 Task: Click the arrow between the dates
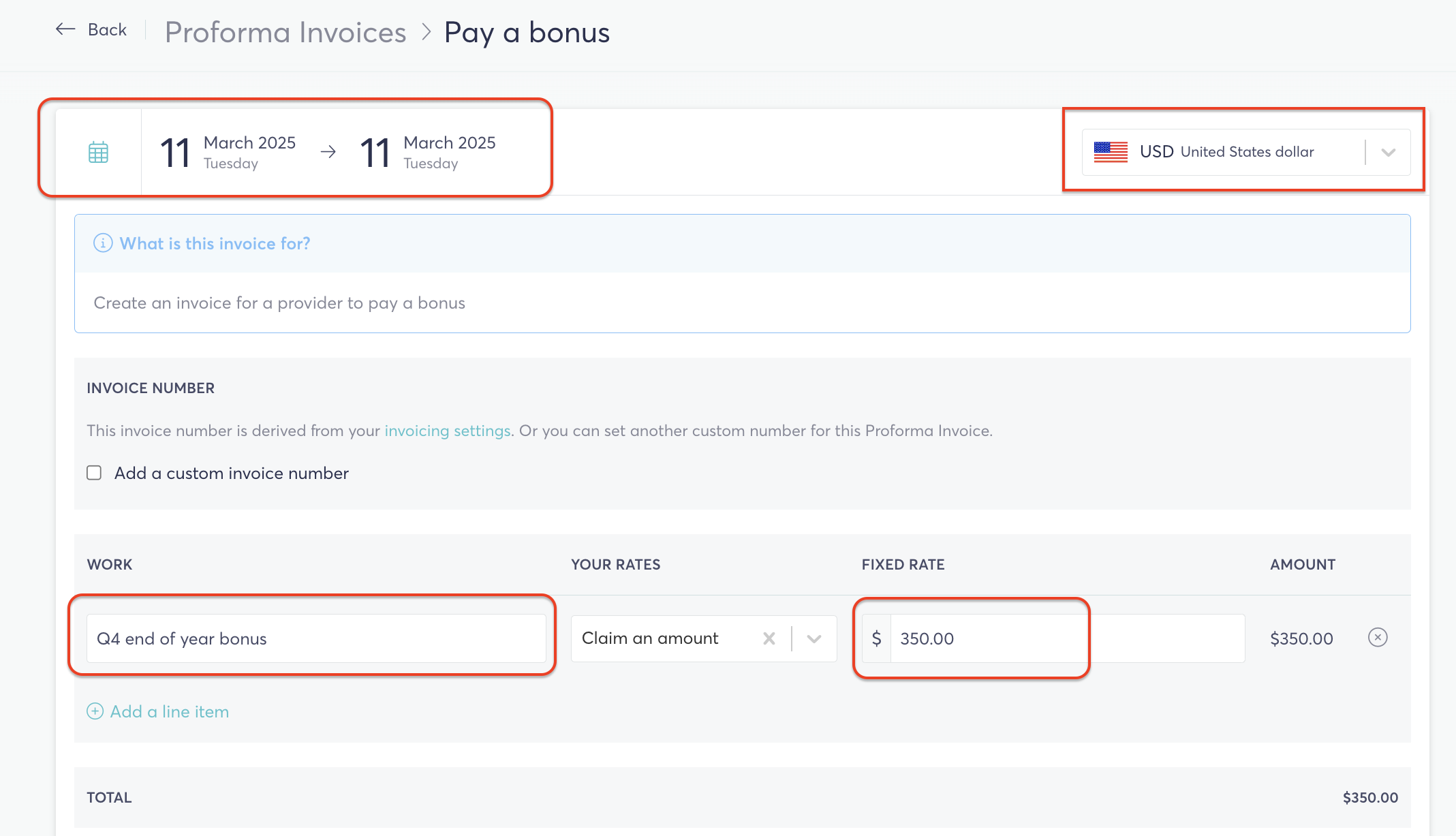[x=328, y=152]
